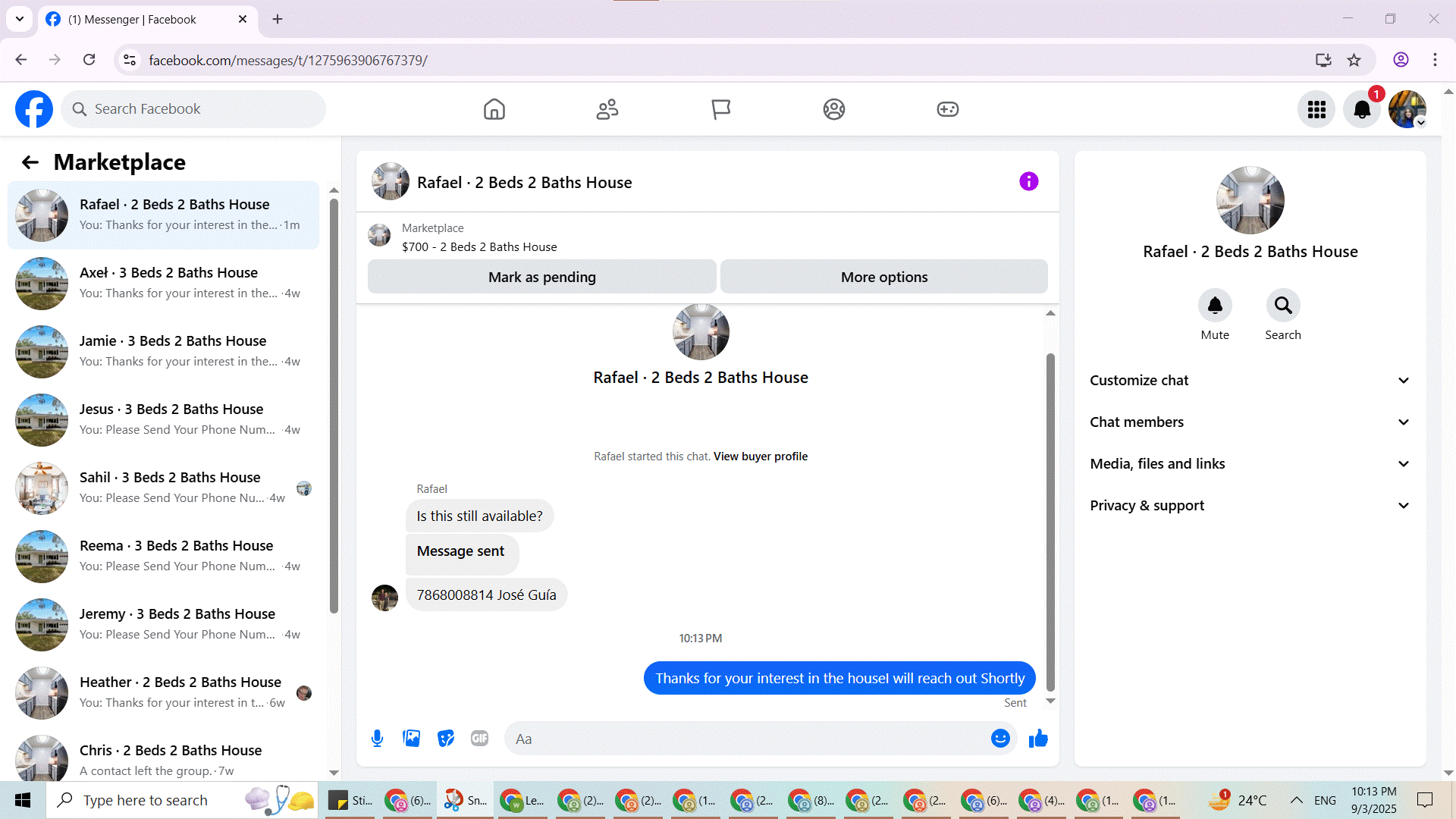Viewport: 1456px width, 819px height.
Task: Open the browser tab search dropdown
Action: click(20, 19)
